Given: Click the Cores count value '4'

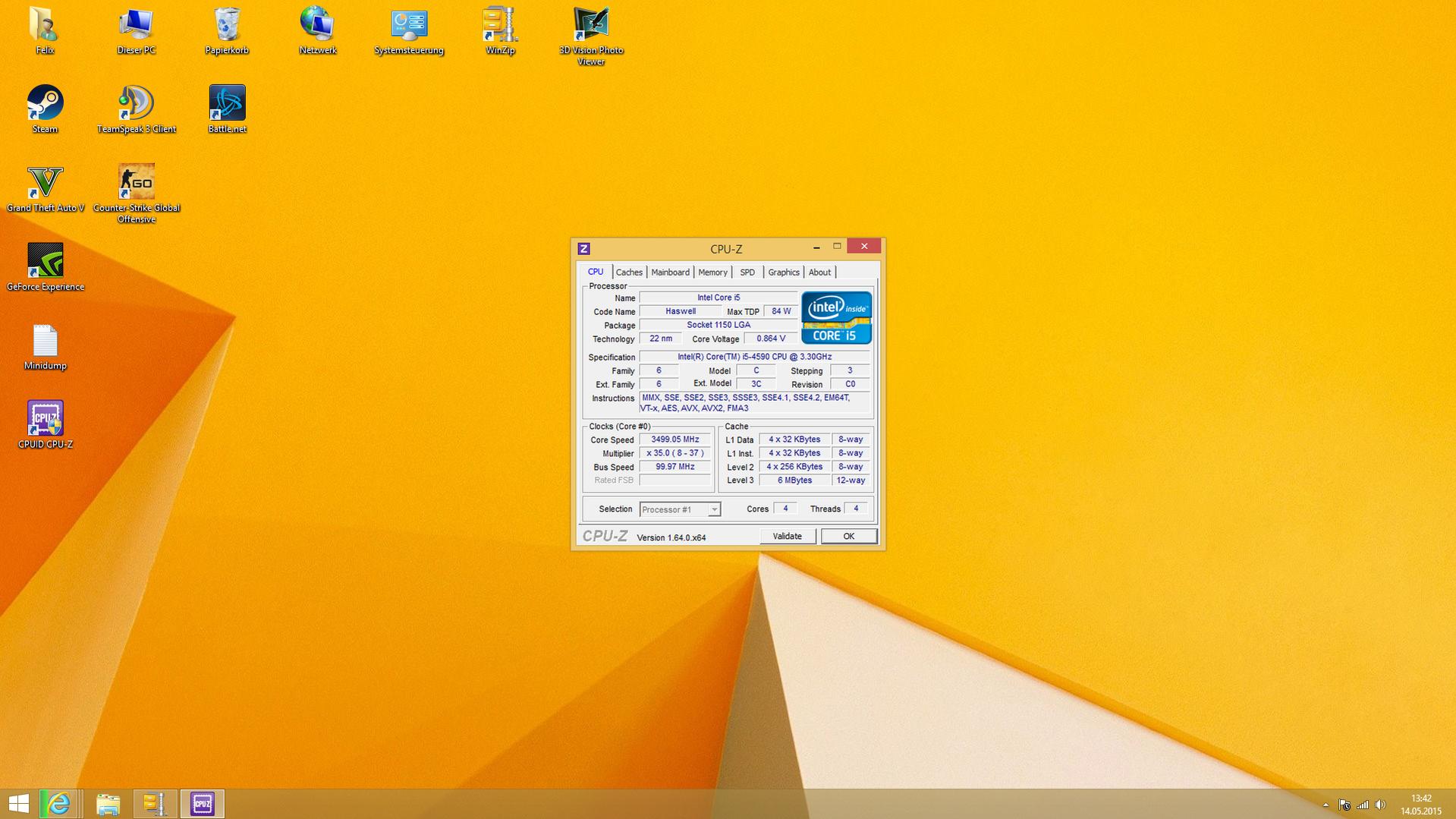Looking at the screenshot, I should point(785,509).
